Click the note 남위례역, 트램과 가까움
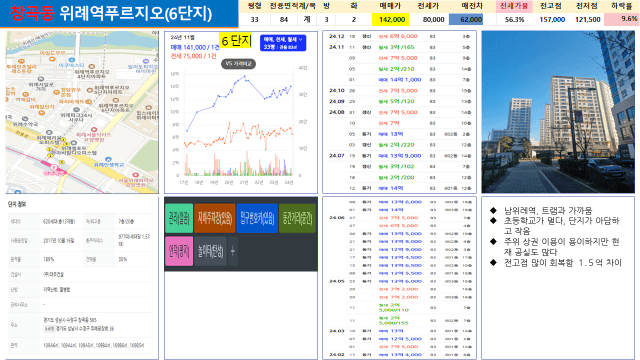640x360 pixels. [x=547, y=211]
